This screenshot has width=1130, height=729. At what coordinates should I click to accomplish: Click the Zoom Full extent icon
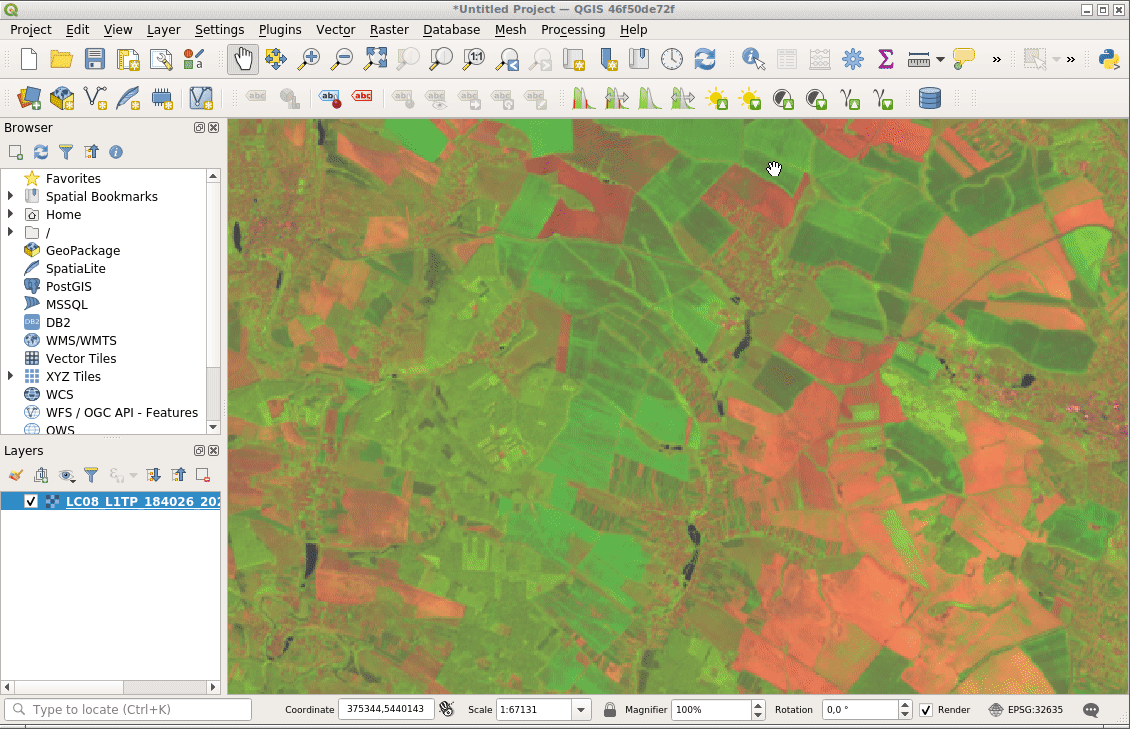pyautogui.click(x=375, y=59)
